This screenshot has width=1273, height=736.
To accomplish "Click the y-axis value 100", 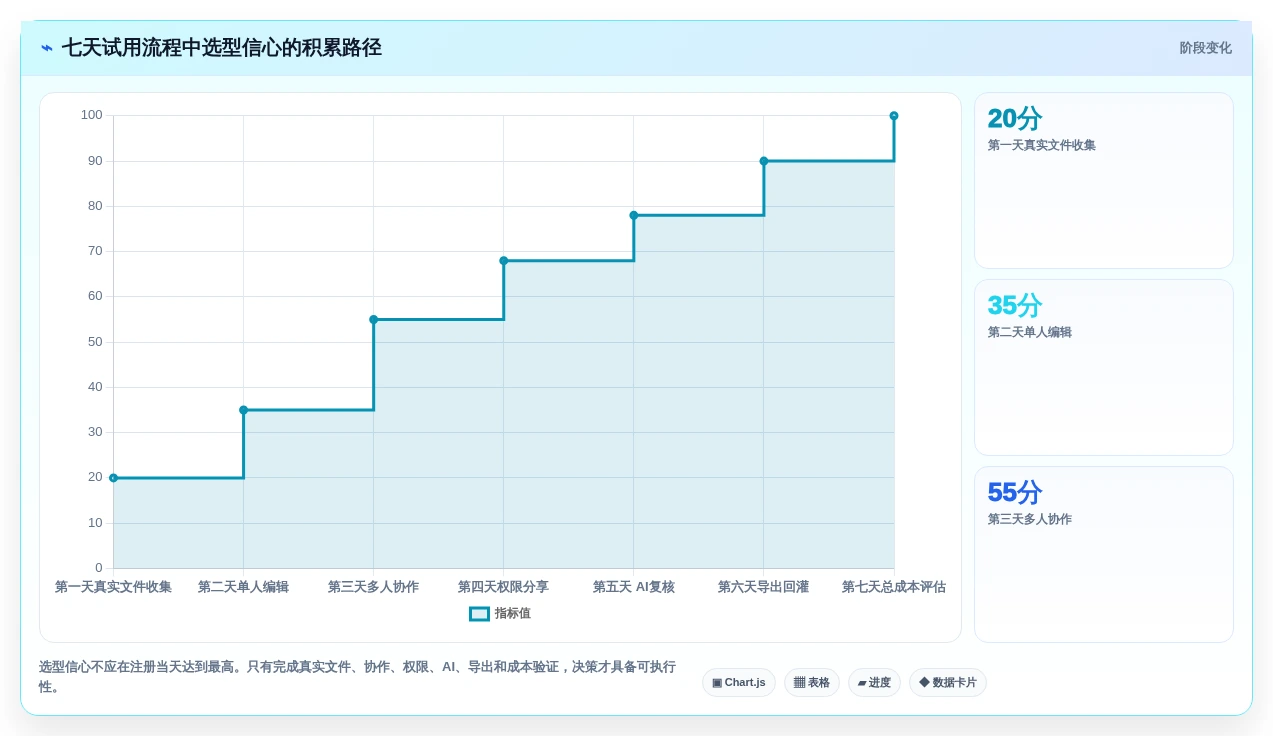I will tap(92, 115).
